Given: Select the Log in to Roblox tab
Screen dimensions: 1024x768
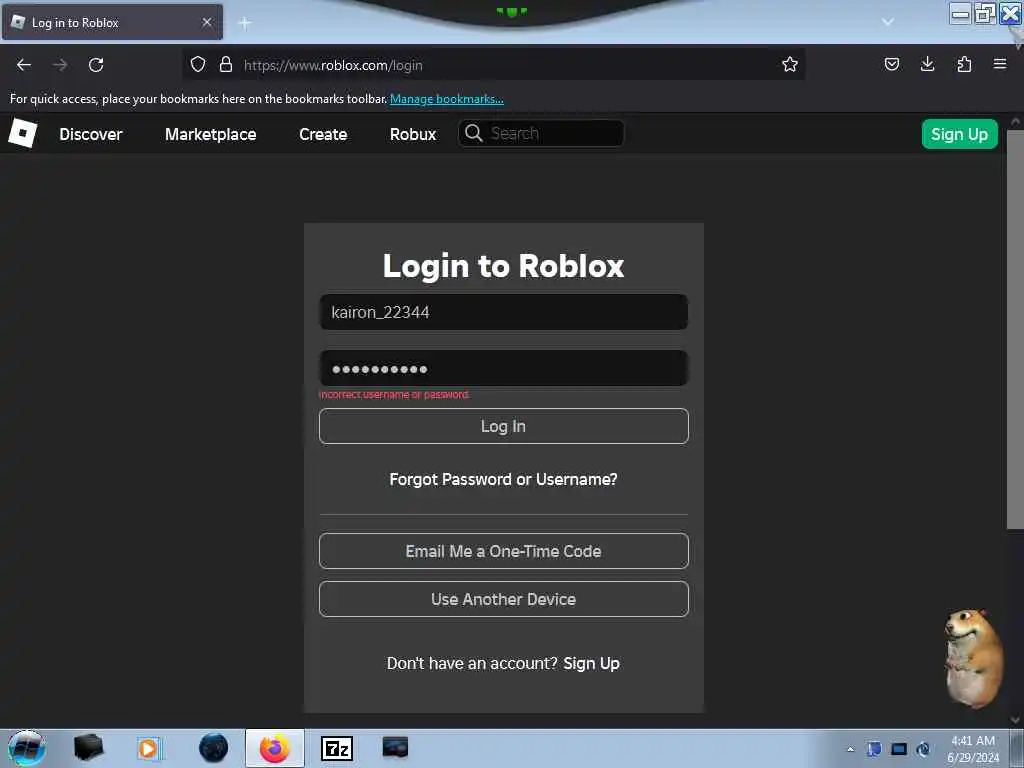Looking at the screenshot, I should point(112,22).
